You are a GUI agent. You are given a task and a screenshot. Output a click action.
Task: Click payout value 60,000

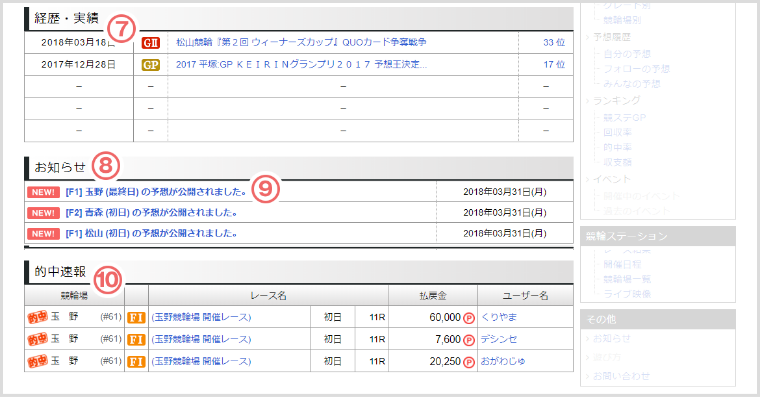point(445,318)
